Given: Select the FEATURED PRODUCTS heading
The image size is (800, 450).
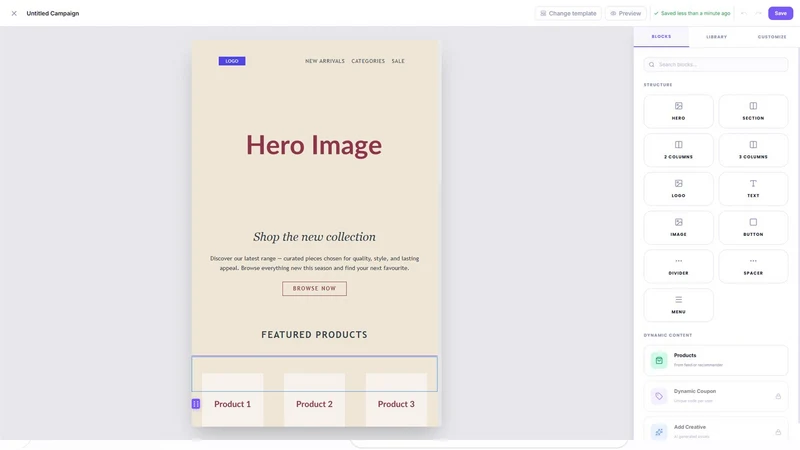Looking at the screenshot, I should click(314, 335).
